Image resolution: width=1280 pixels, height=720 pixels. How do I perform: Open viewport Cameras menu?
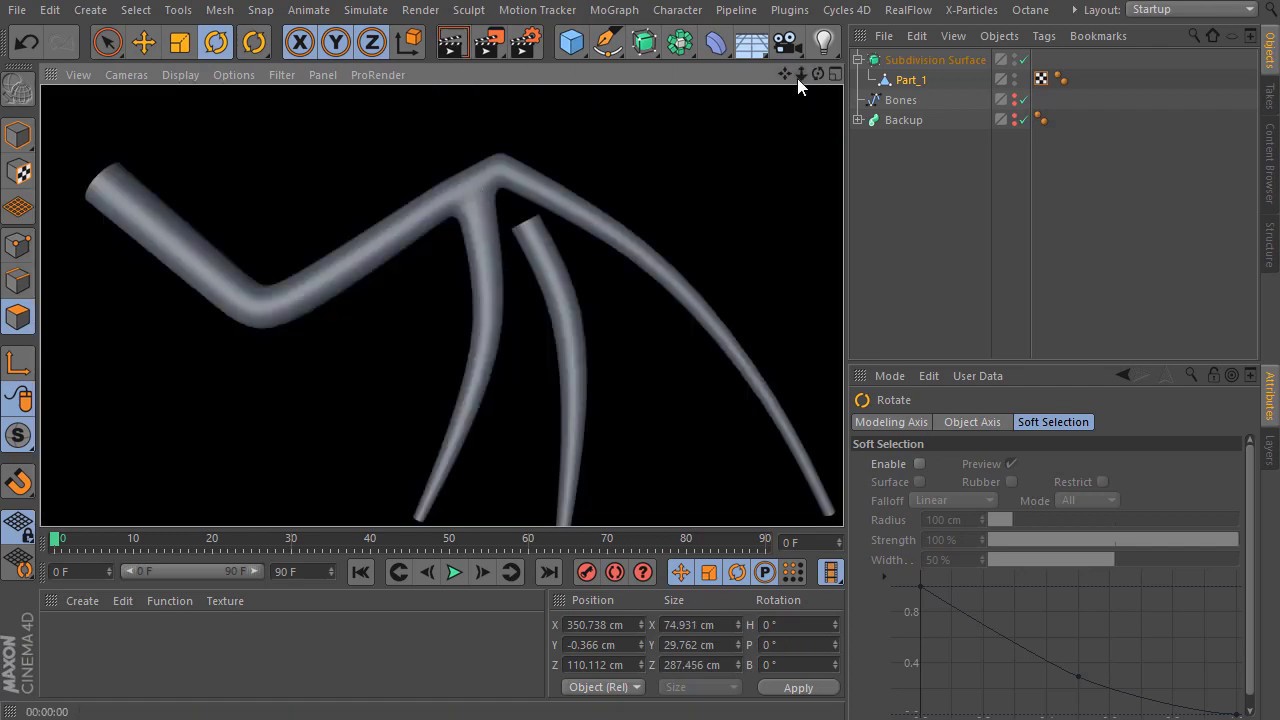click(x=126, y=75)
